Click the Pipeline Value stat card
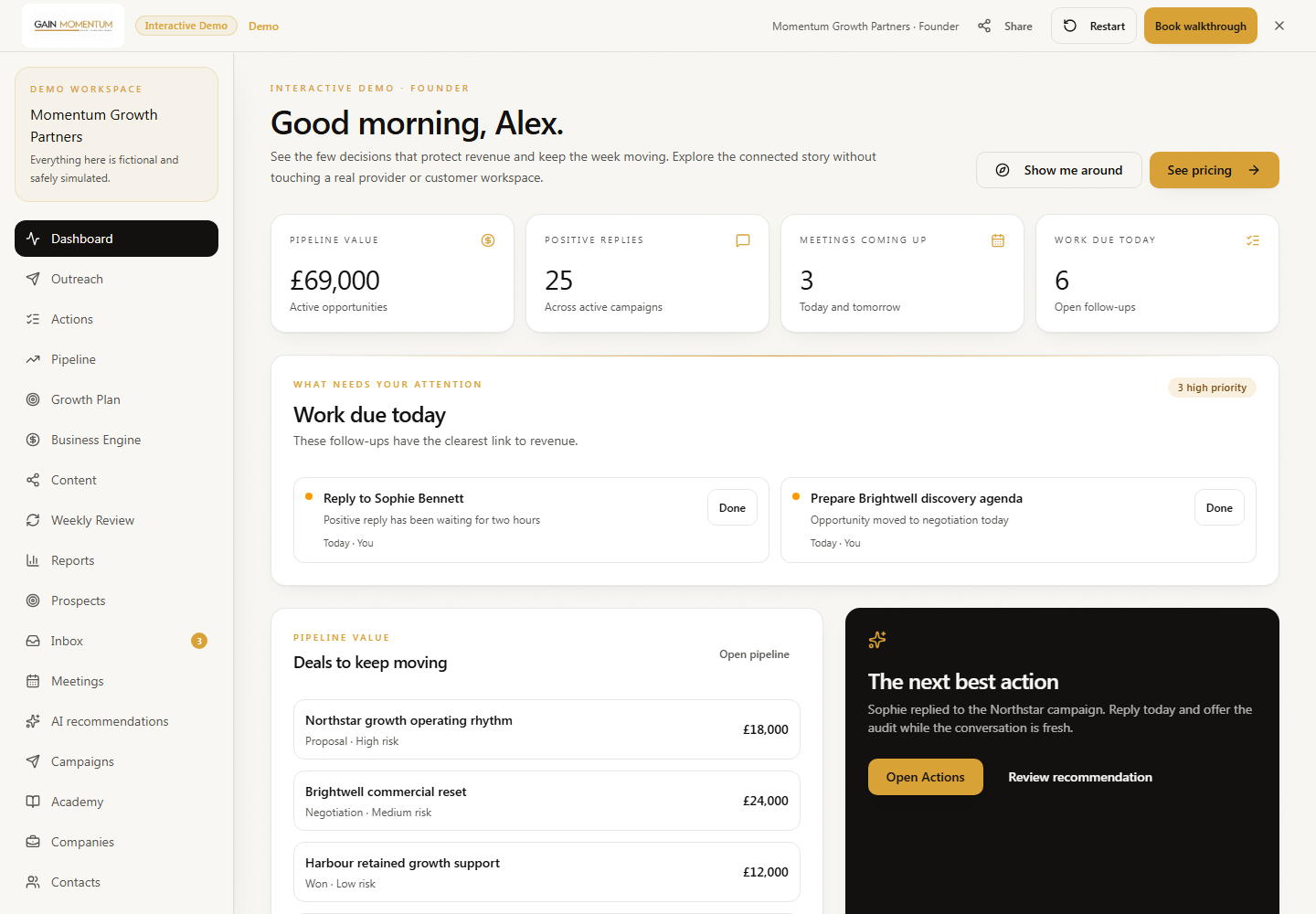 tap(393, 273)
